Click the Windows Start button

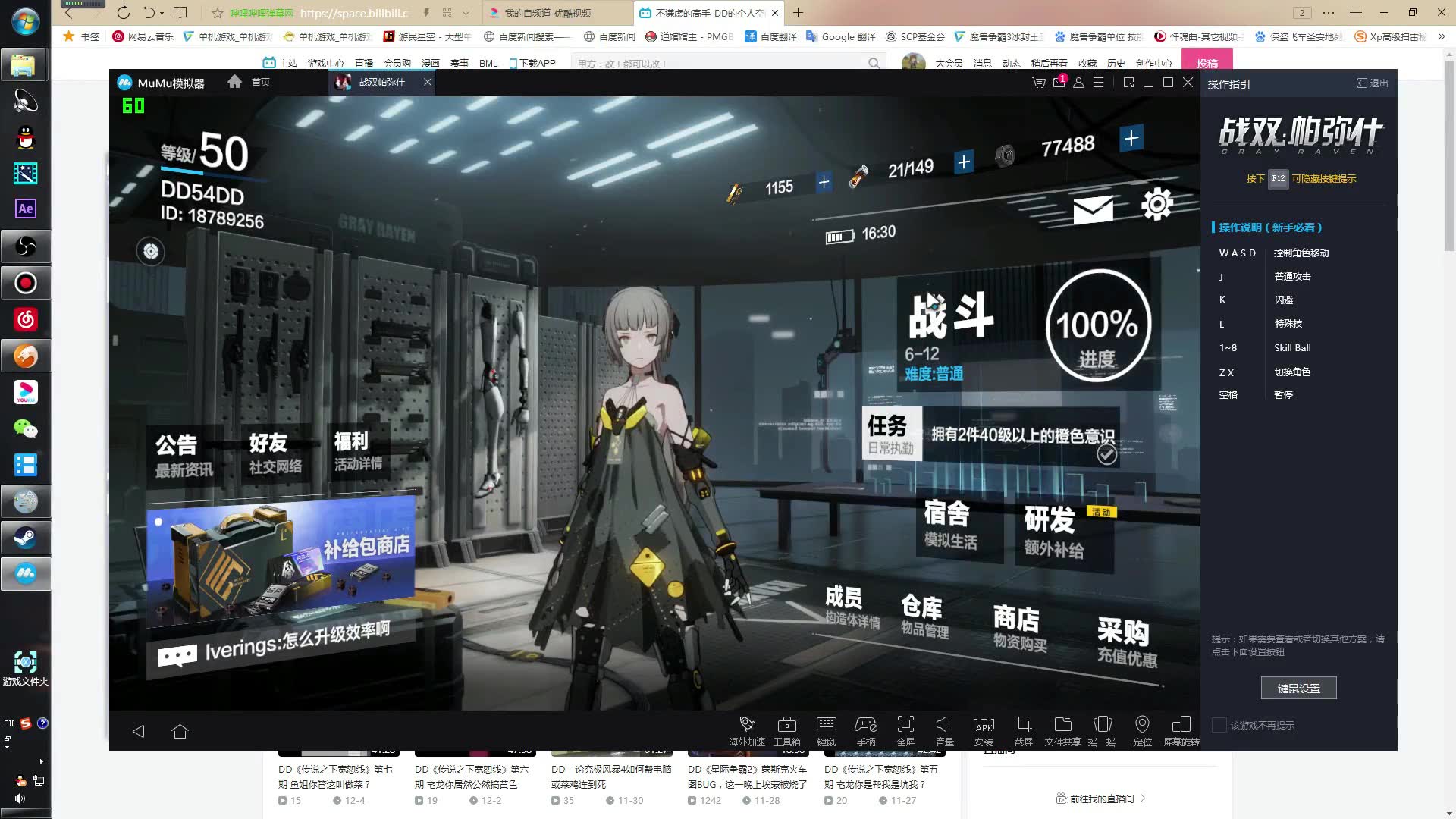26,20
